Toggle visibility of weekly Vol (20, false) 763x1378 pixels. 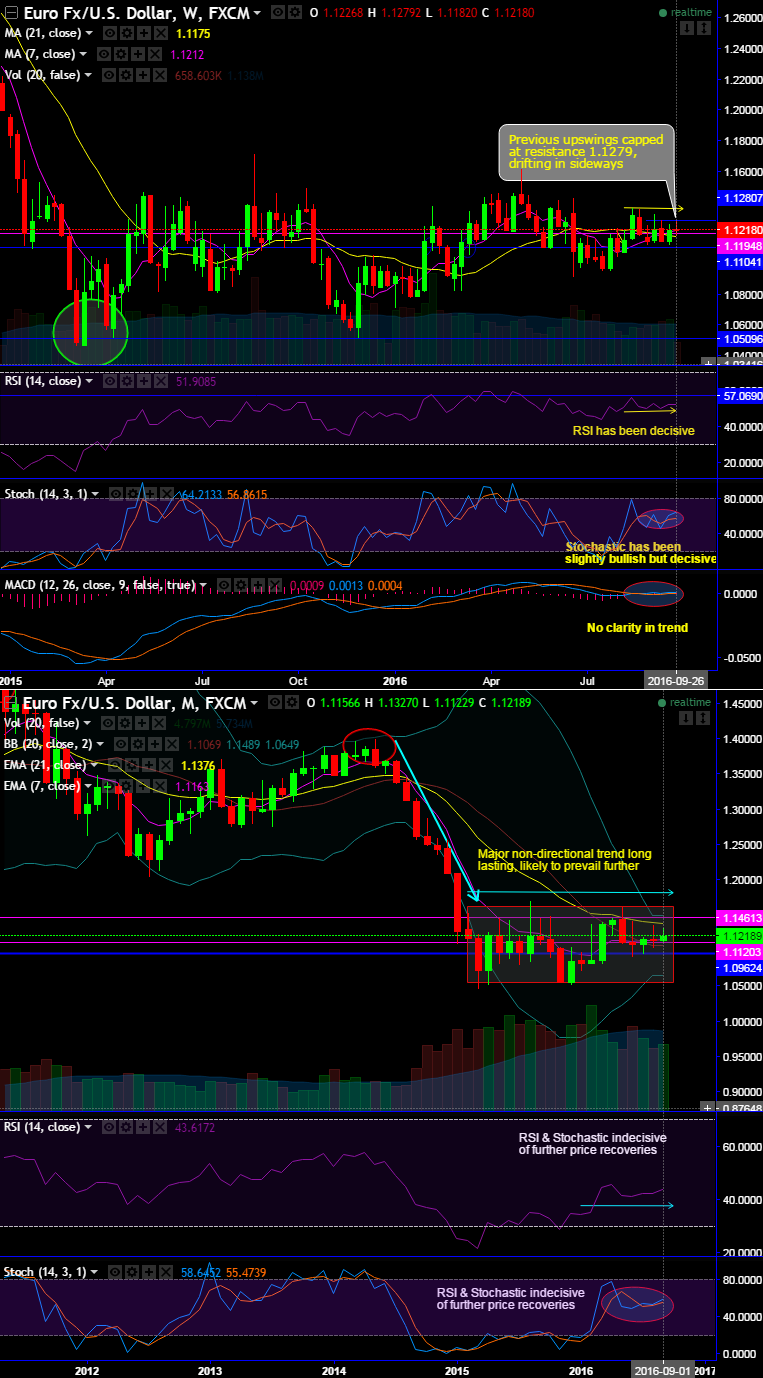tap(110, 75)
